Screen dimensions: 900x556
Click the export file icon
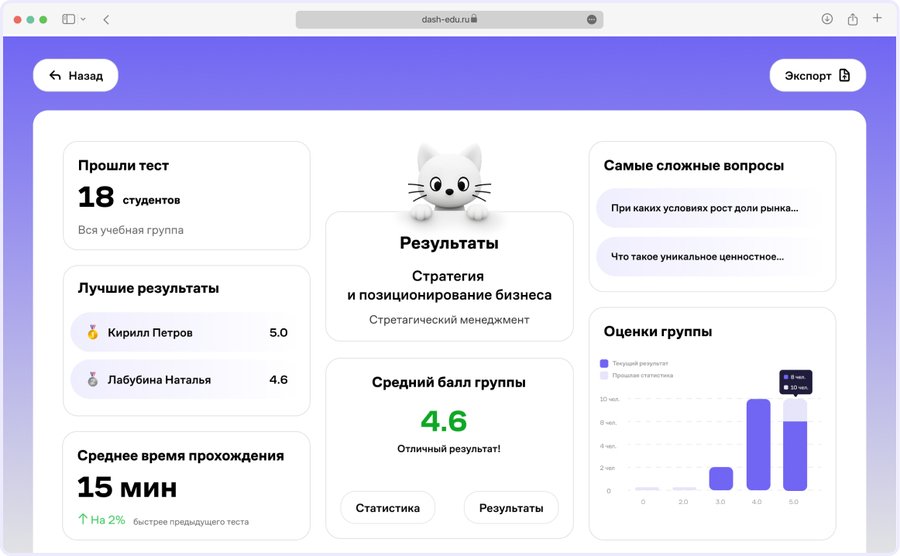tap(844, 75)
